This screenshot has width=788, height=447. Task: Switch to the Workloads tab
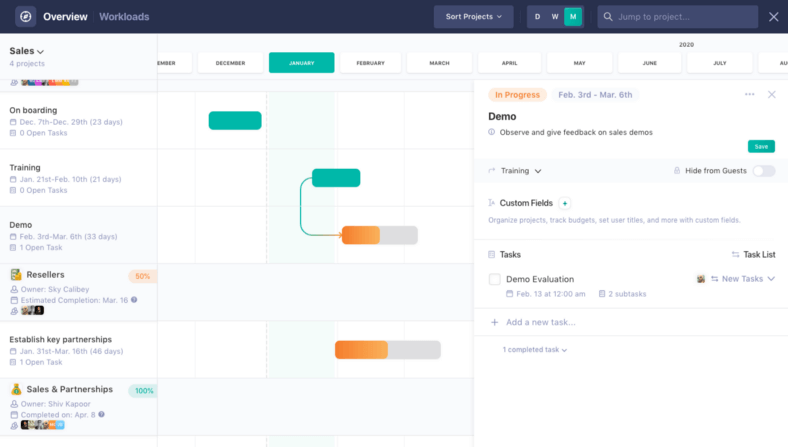pos(124,17)
